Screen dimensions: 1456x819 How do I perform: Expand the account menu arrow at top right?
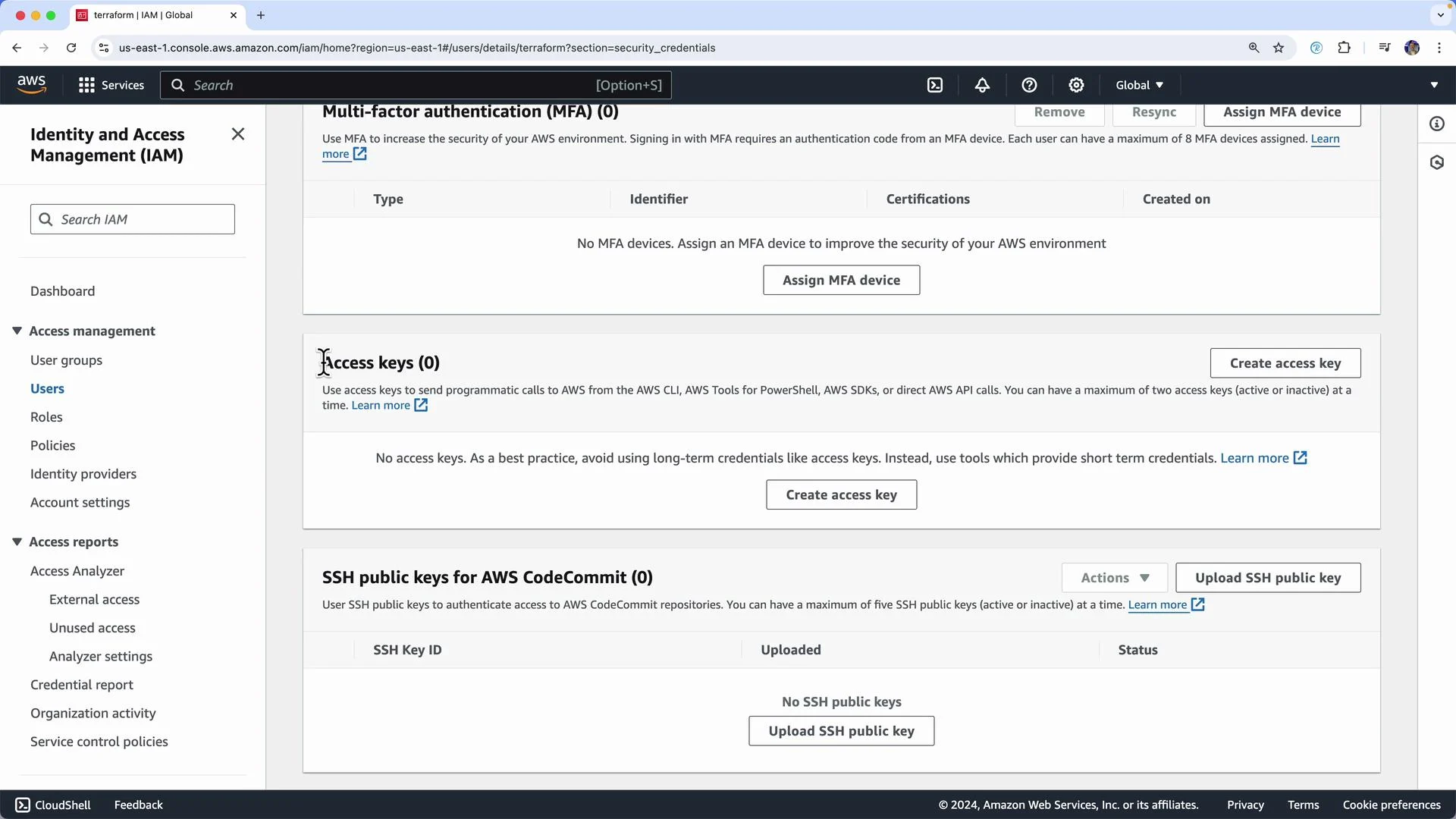pos(1434,85)
